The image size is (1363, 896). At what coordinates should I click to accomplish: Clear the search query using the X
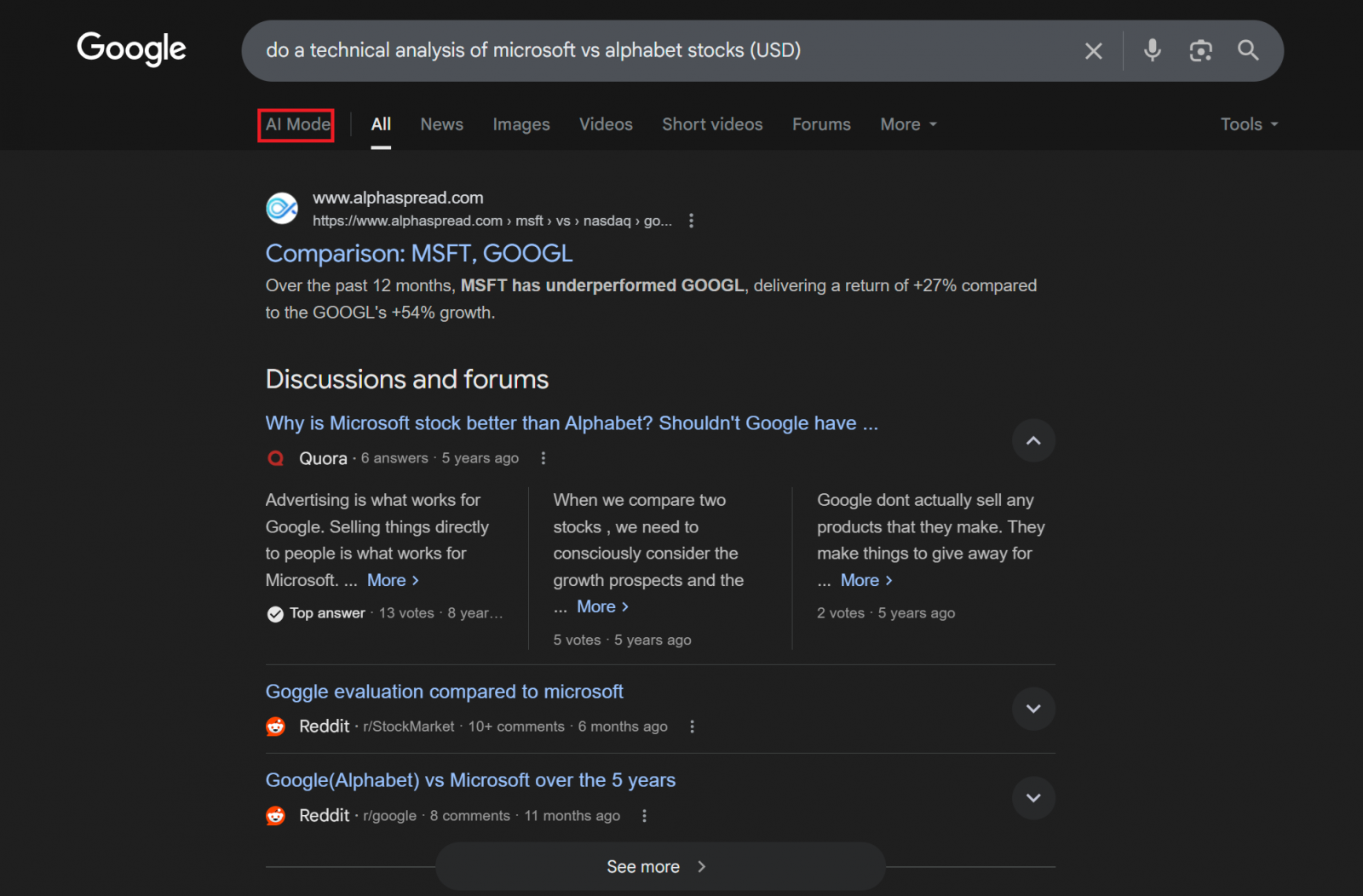point(1093,50)
